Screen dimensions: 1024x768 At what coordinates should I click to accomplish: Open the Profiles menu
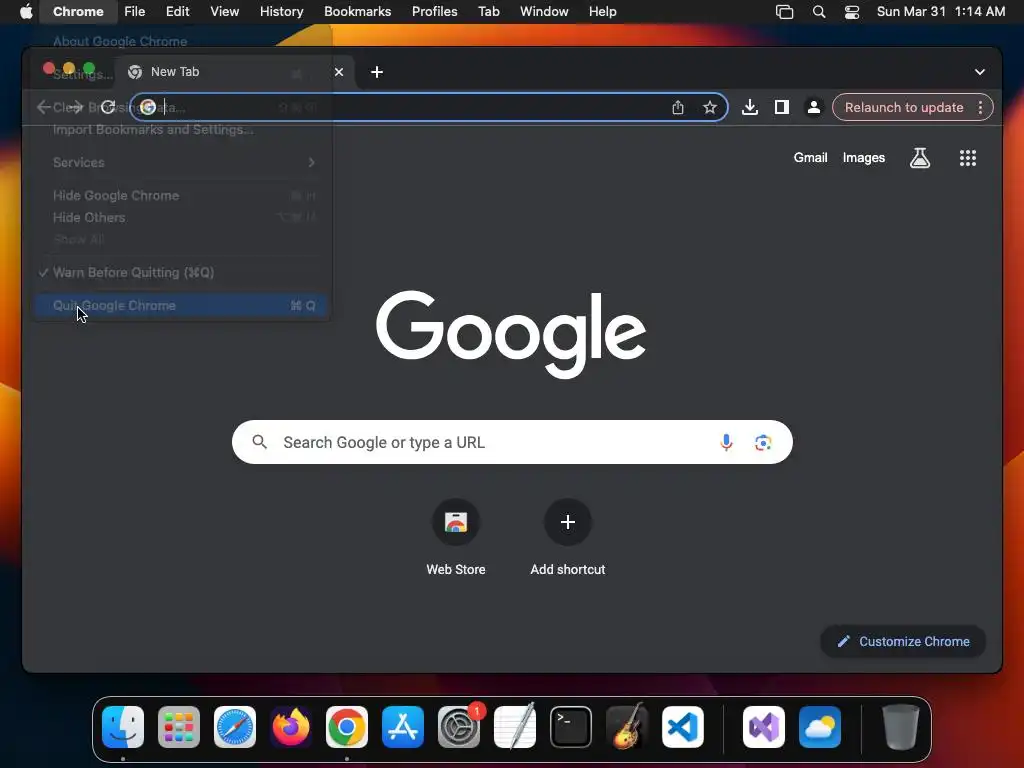(x=434, y=12)
